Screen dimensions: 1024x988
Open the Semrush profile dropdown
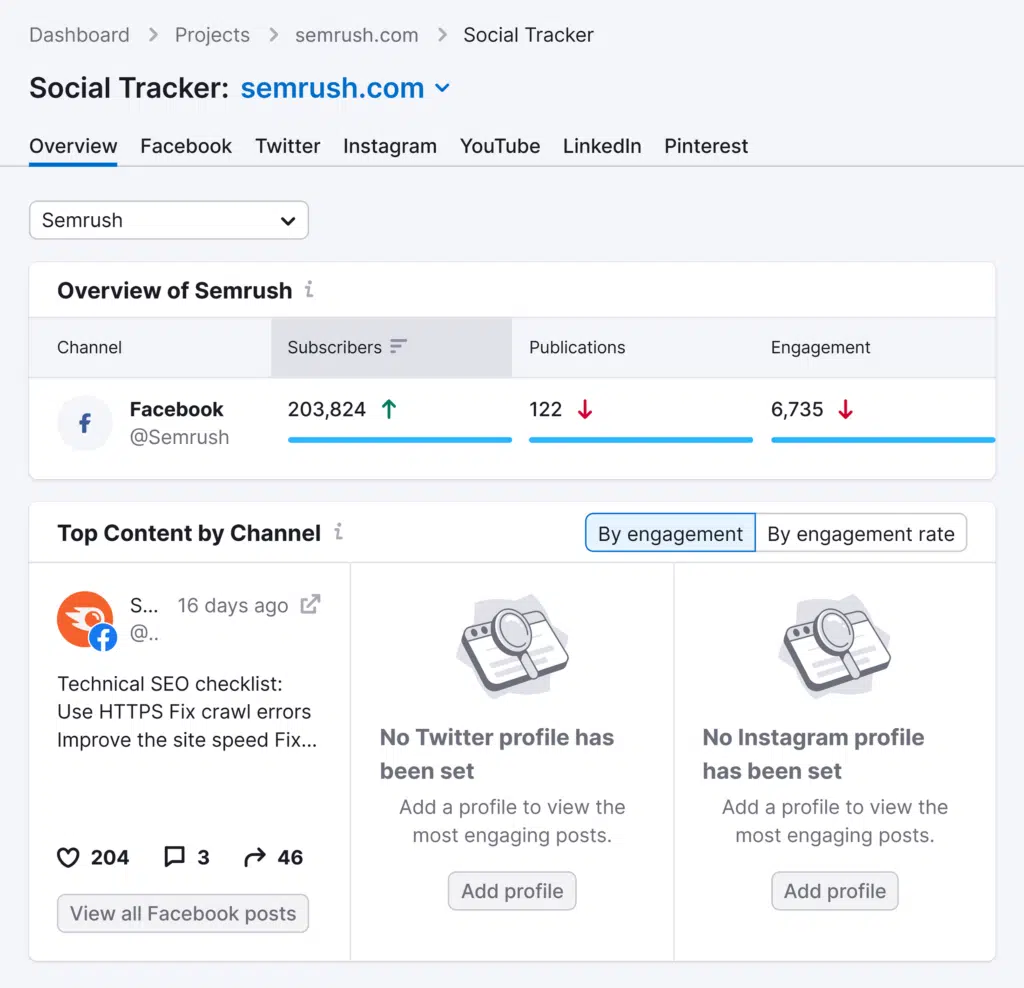pos(169,220)
